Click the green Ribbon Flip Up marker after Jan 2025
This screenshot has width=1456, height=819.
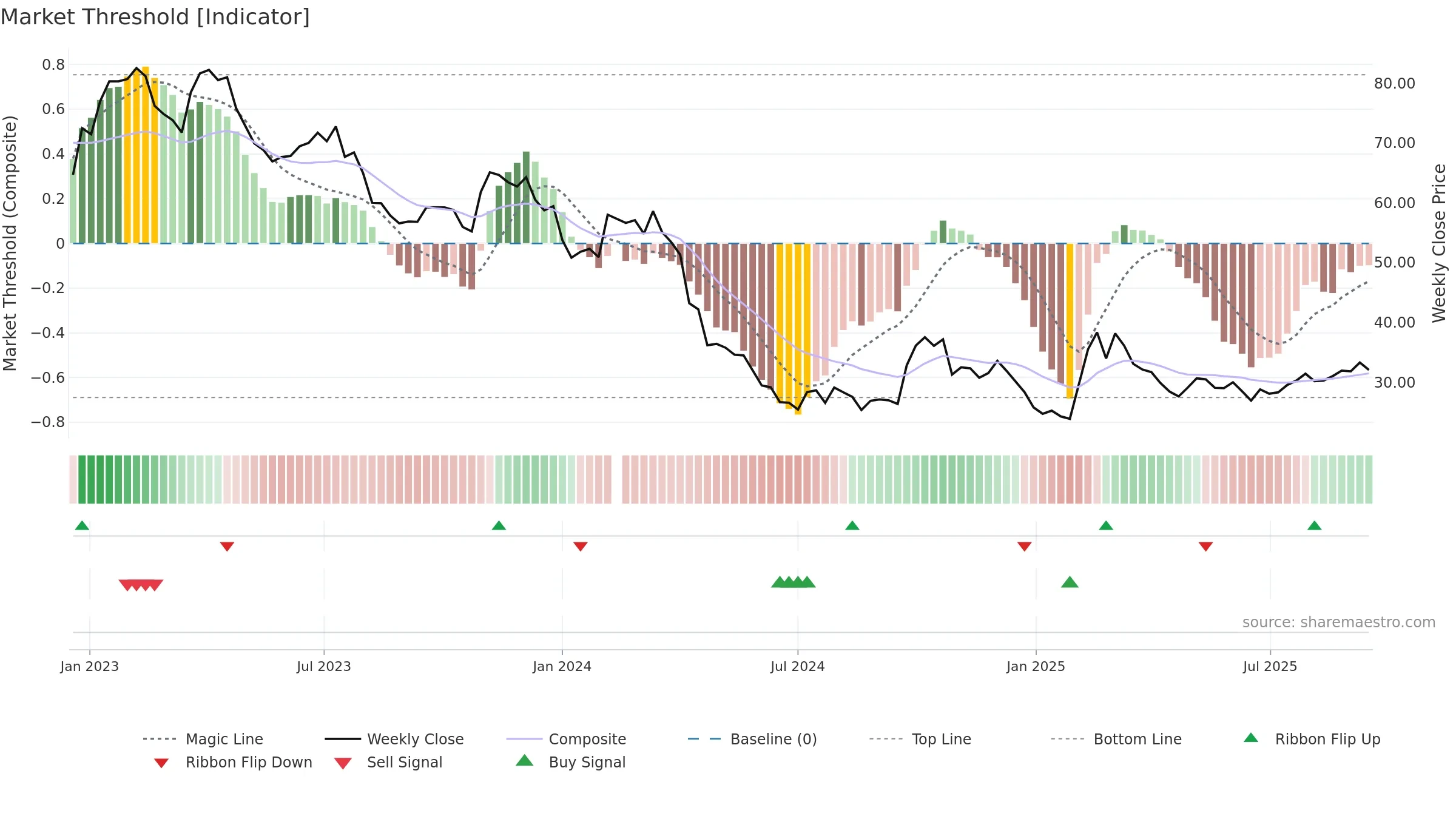click(x=1106, y=525)
